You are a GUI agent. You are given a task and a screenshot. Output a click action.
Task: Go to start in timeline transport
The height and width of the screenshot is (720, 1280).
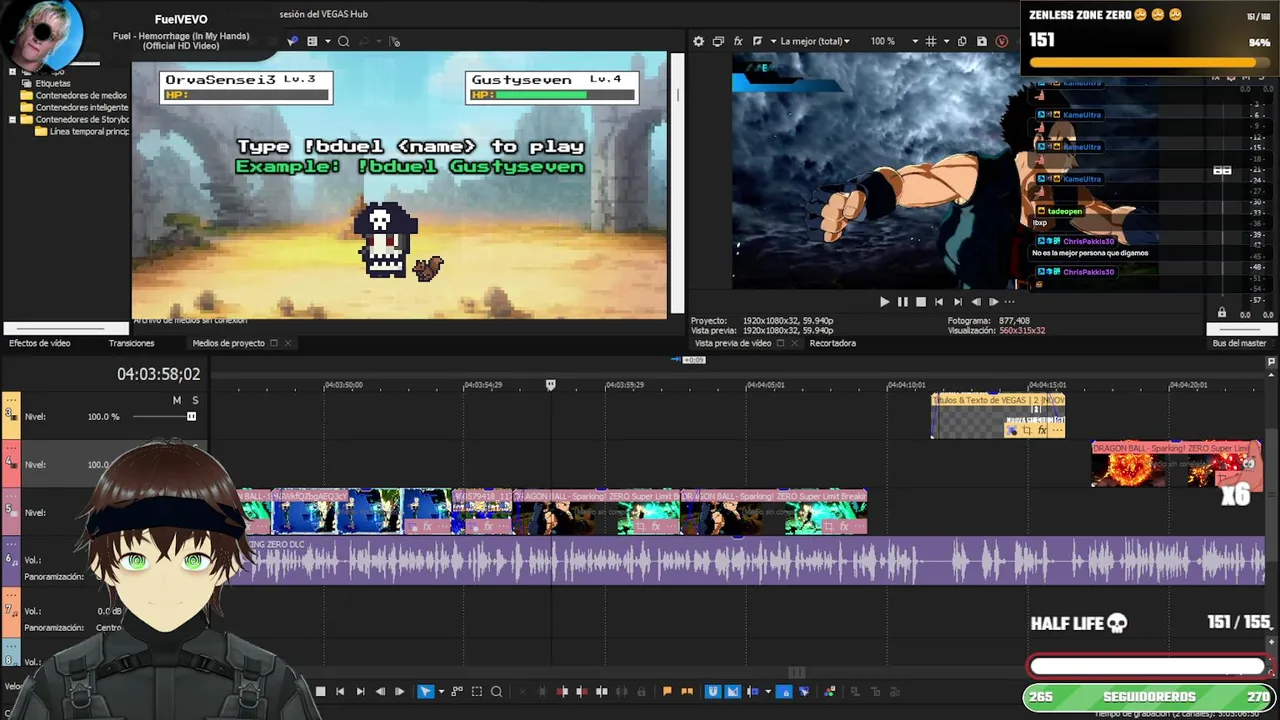pos(340,691)
